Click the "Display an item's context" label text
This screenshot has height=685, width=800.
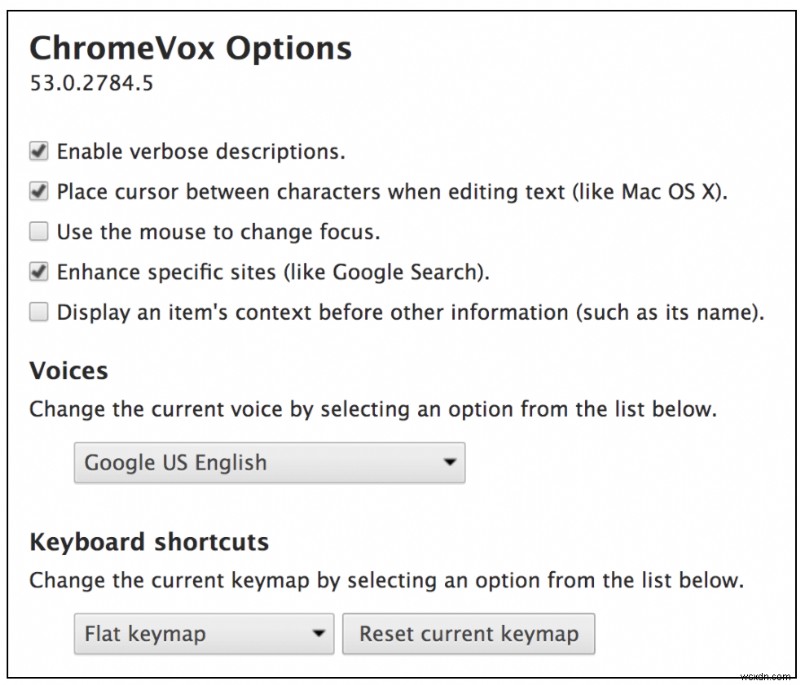coord(410,312)
